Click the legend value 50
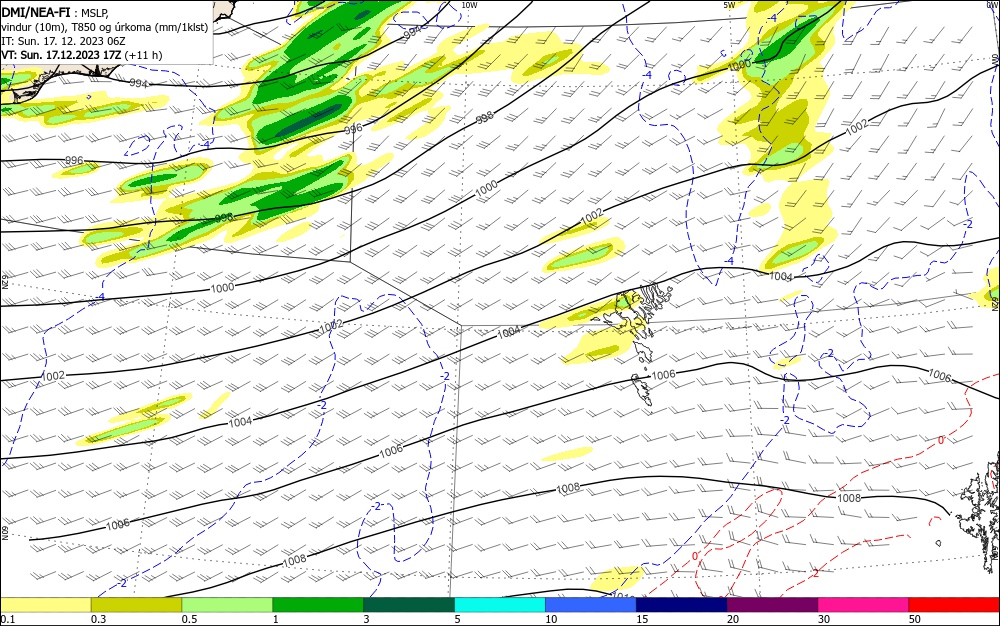Screen dimensions: 1000x626 click(915, 620)
